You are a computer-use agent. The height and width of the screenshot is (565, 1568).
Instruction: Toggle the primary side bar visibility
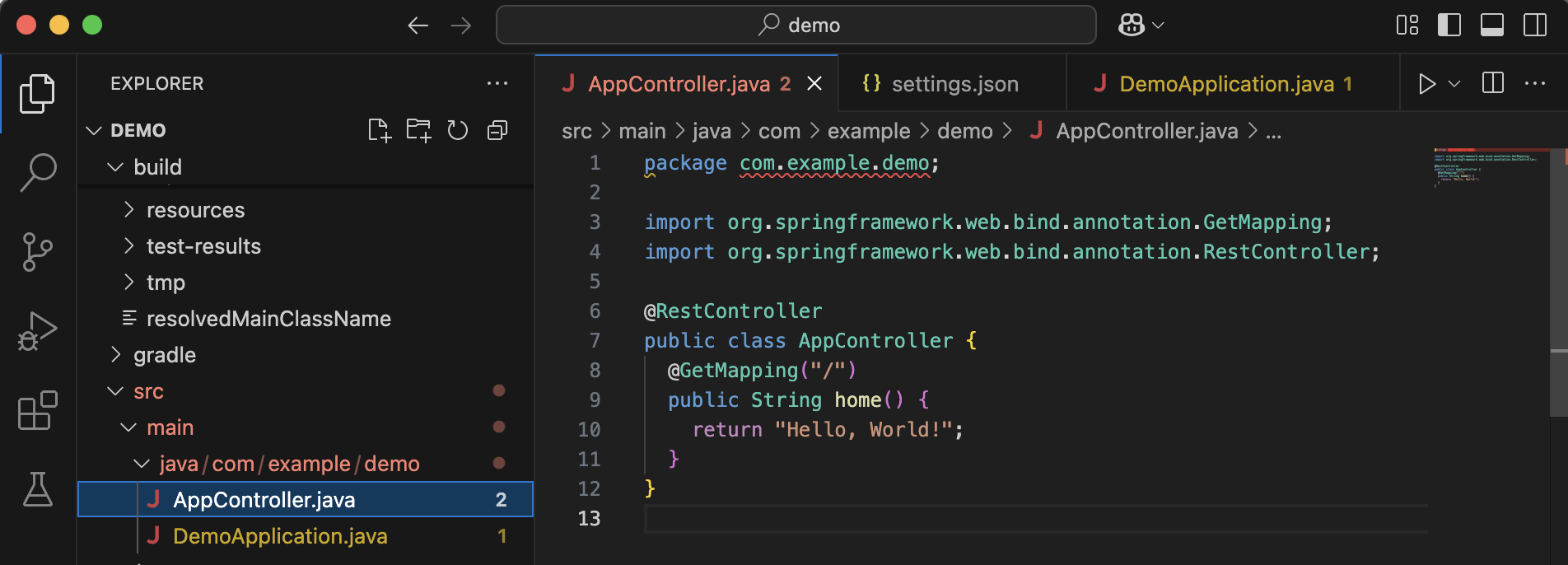pyautogui.click(x=1449, y=25)
